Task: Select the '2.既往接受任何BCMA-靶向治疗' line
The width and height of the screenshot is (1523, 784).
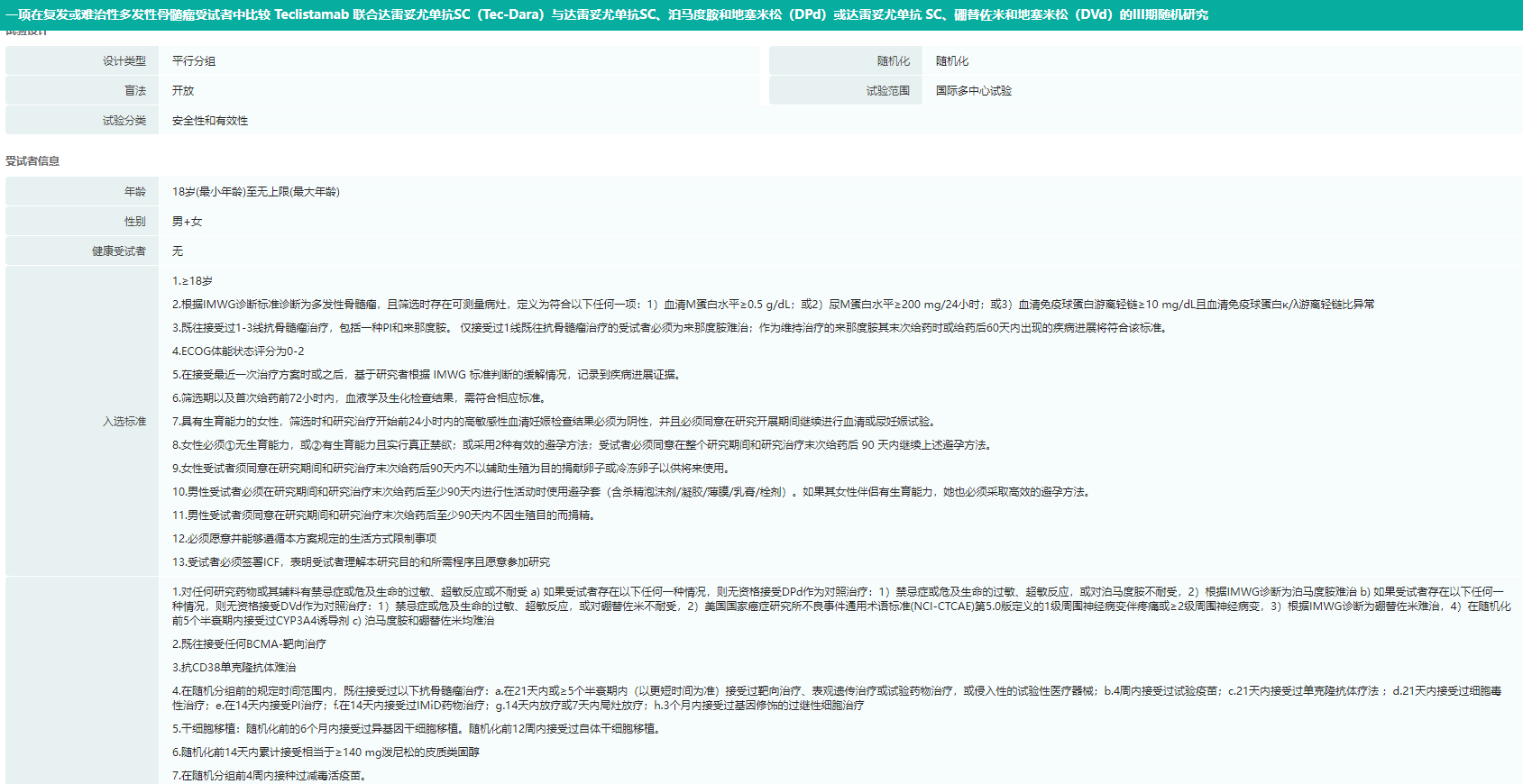Action: pos(250,644)
